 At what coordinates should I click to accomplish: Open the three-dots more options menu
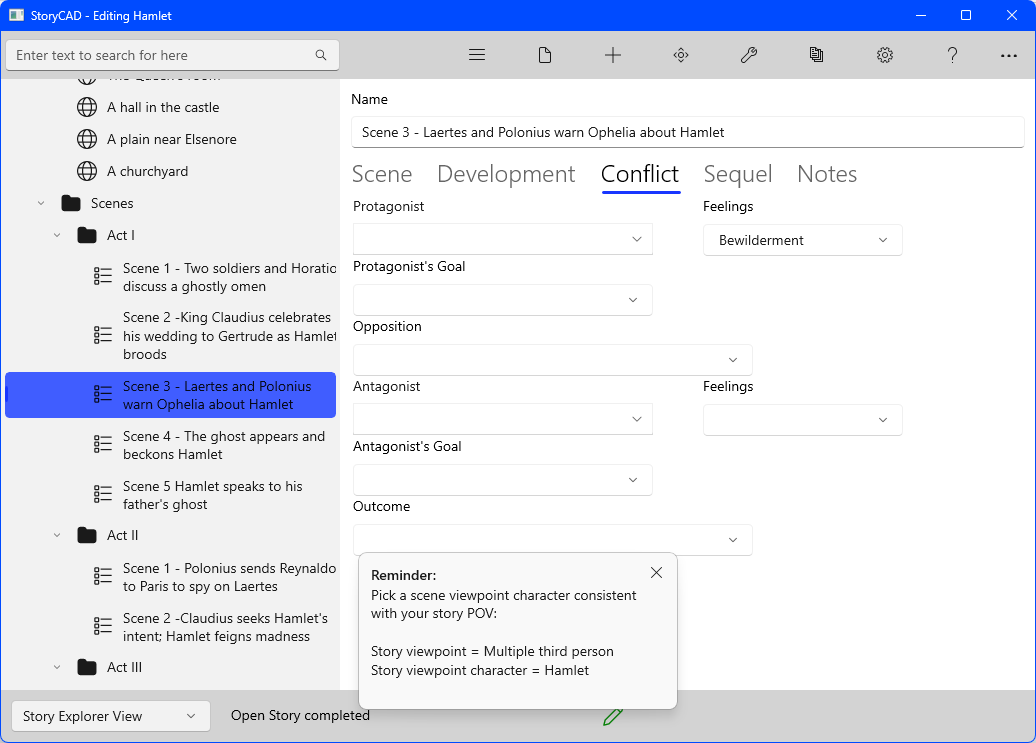(x=1009, y=55)
